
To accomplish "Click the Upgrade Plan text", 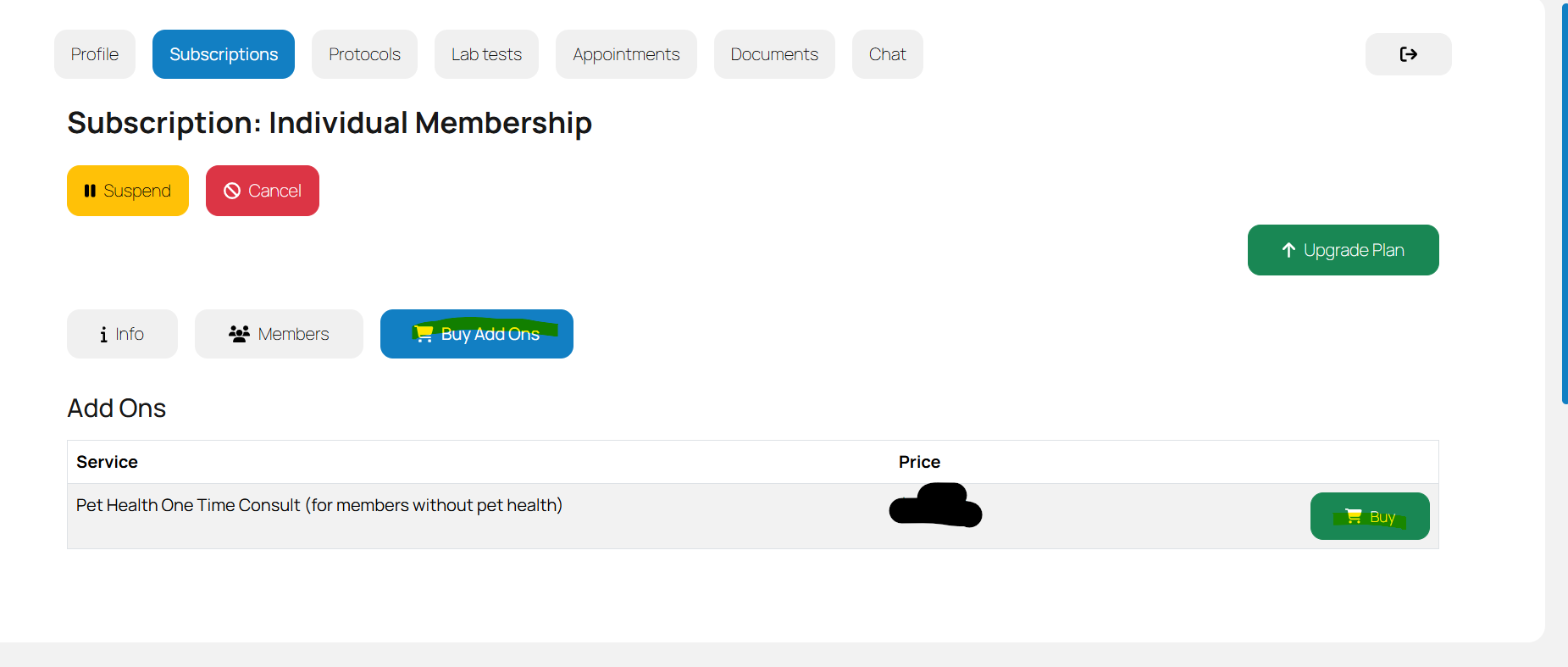I will tap(1354, 250).
